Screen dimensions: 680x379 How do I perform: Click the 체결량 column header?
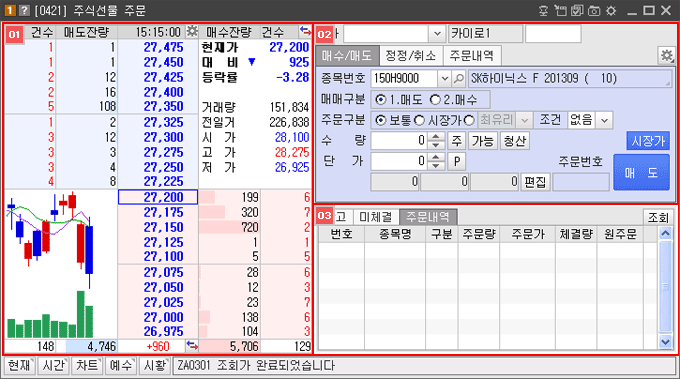pyautogui.click(x=576, y=235)
